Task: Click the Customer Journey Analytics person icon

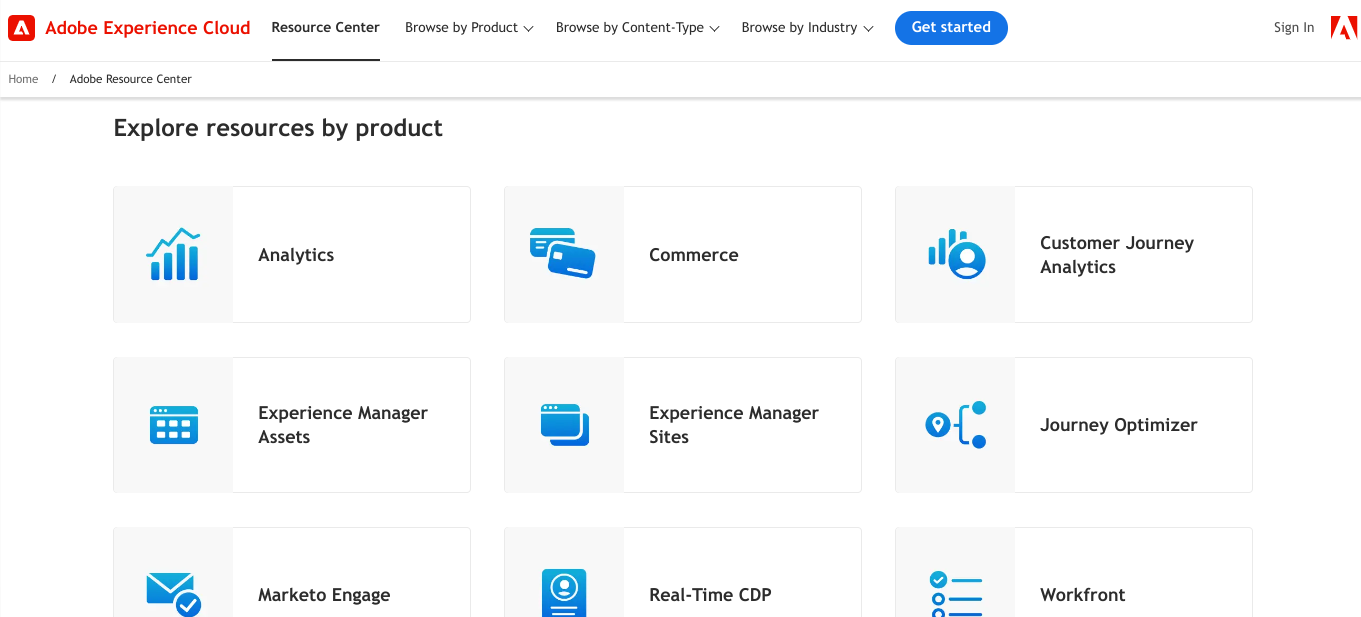Action: point(956,254)
